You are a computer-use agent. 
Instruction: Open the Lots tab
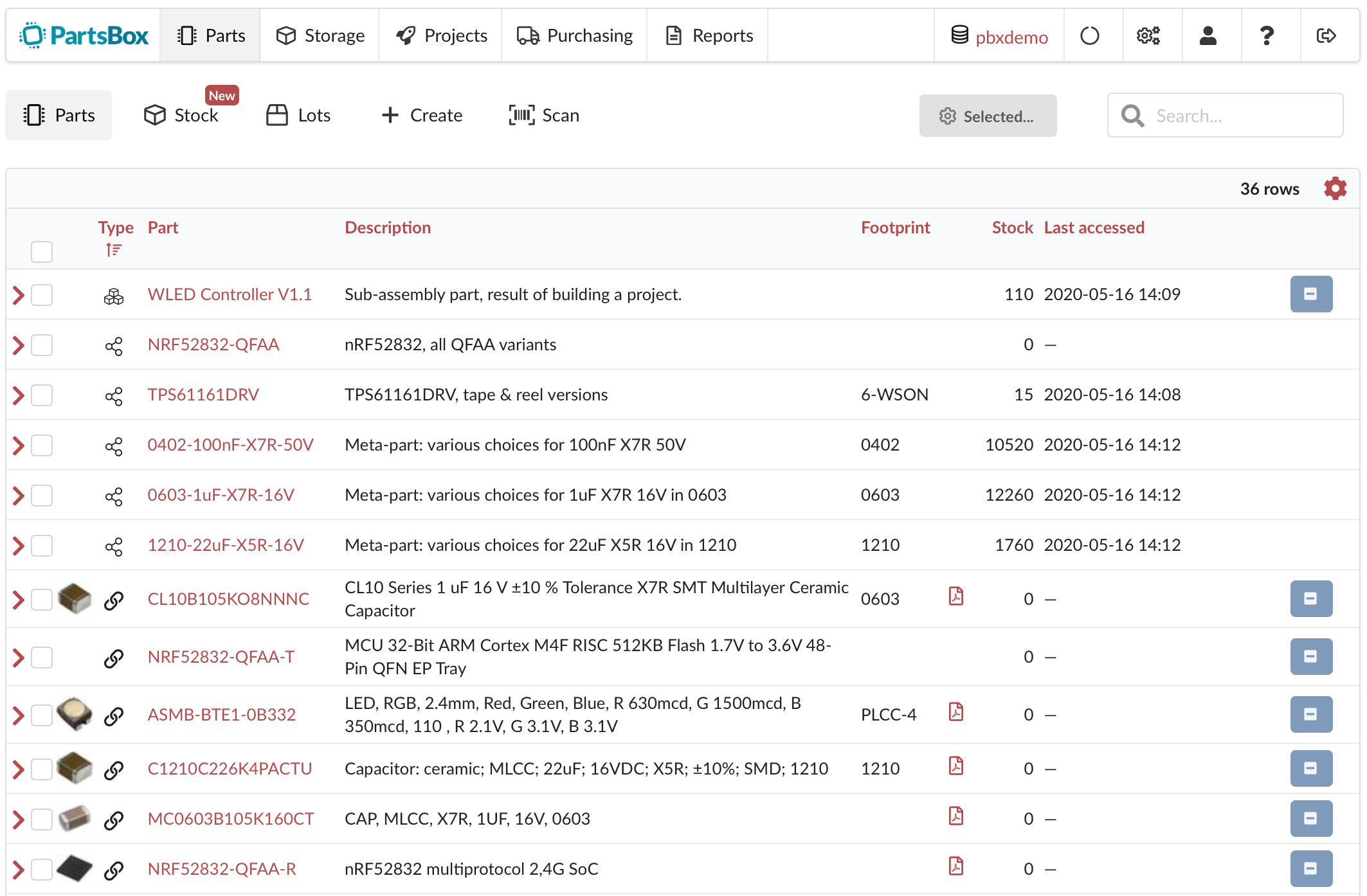coord(312,115)
